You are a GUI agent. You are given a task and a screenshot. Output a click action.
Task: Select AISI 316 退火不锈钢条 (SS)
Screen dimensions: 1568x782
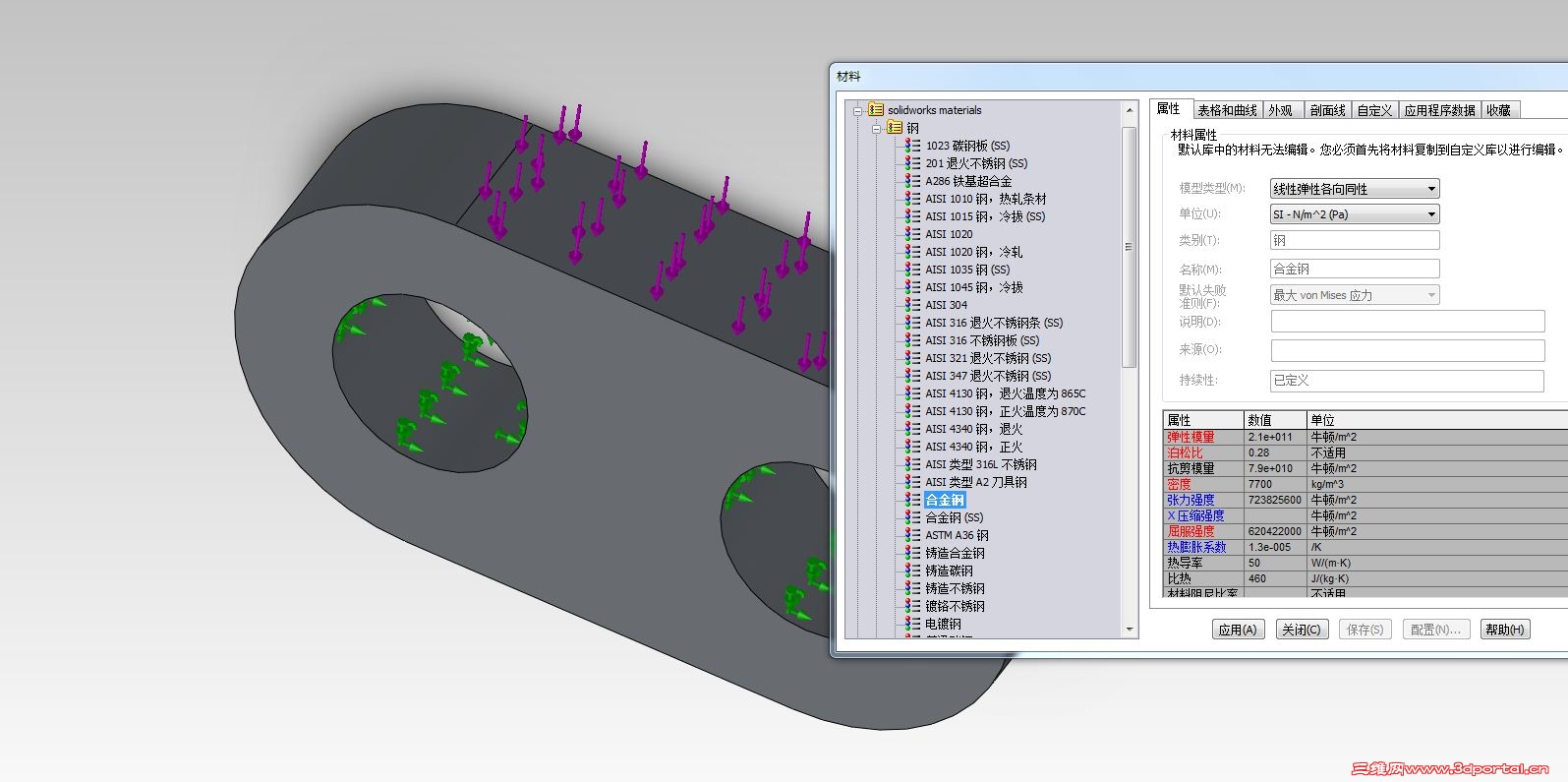click(x=994, y=323)
